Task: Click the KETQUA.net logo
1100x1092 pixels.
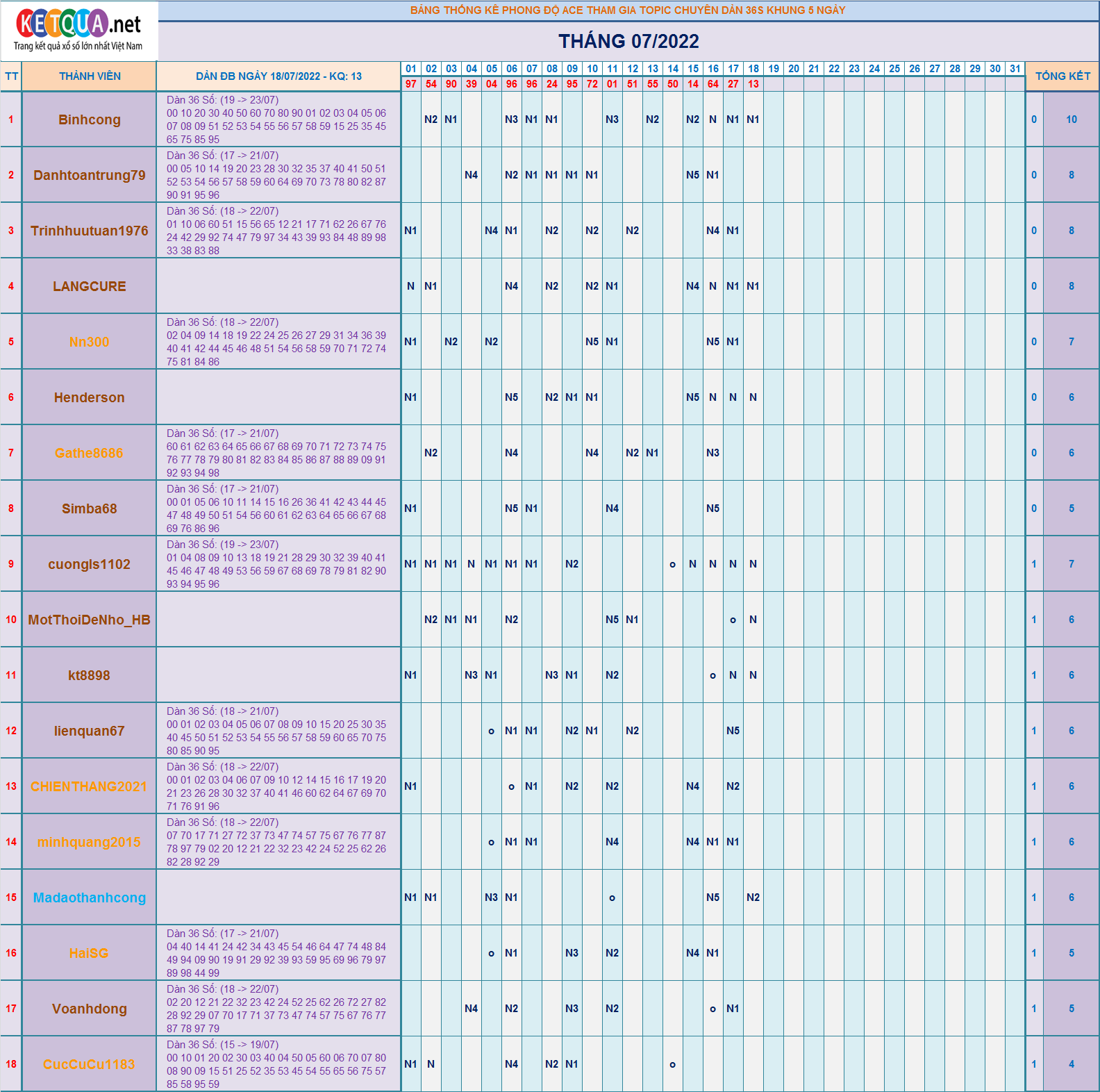Action: [78, 31]
